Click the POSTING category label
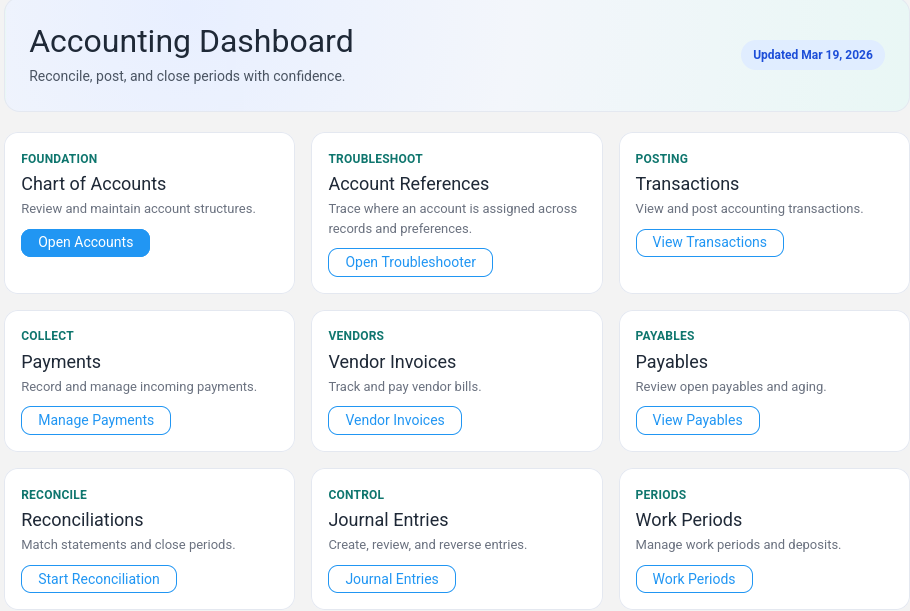 pos(662,159)
